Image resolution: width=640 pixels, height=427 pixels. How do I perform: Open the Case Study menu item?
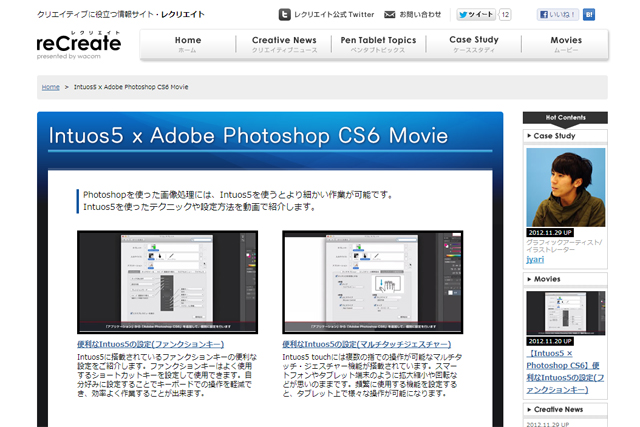474,44
